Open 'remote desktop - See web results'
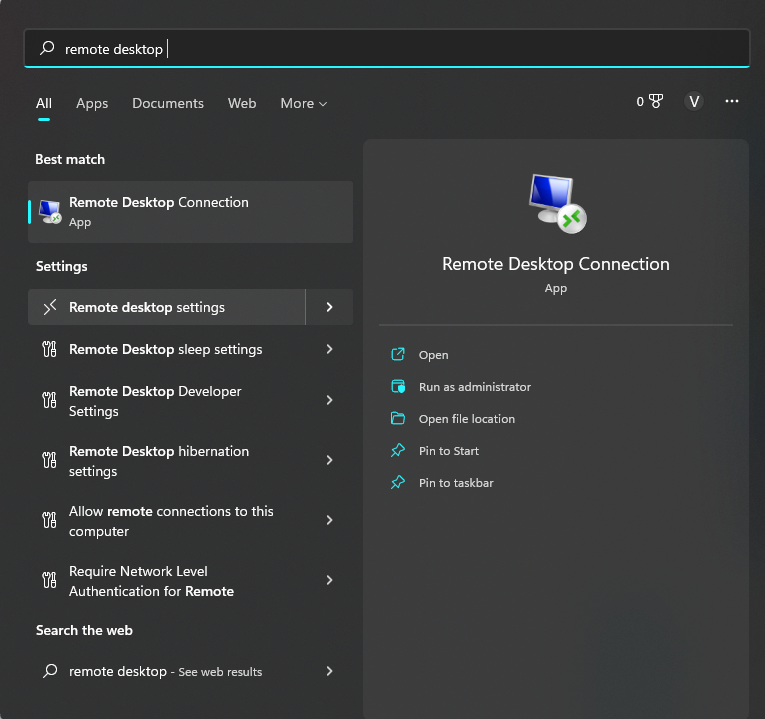 click(x=165, y=672)
